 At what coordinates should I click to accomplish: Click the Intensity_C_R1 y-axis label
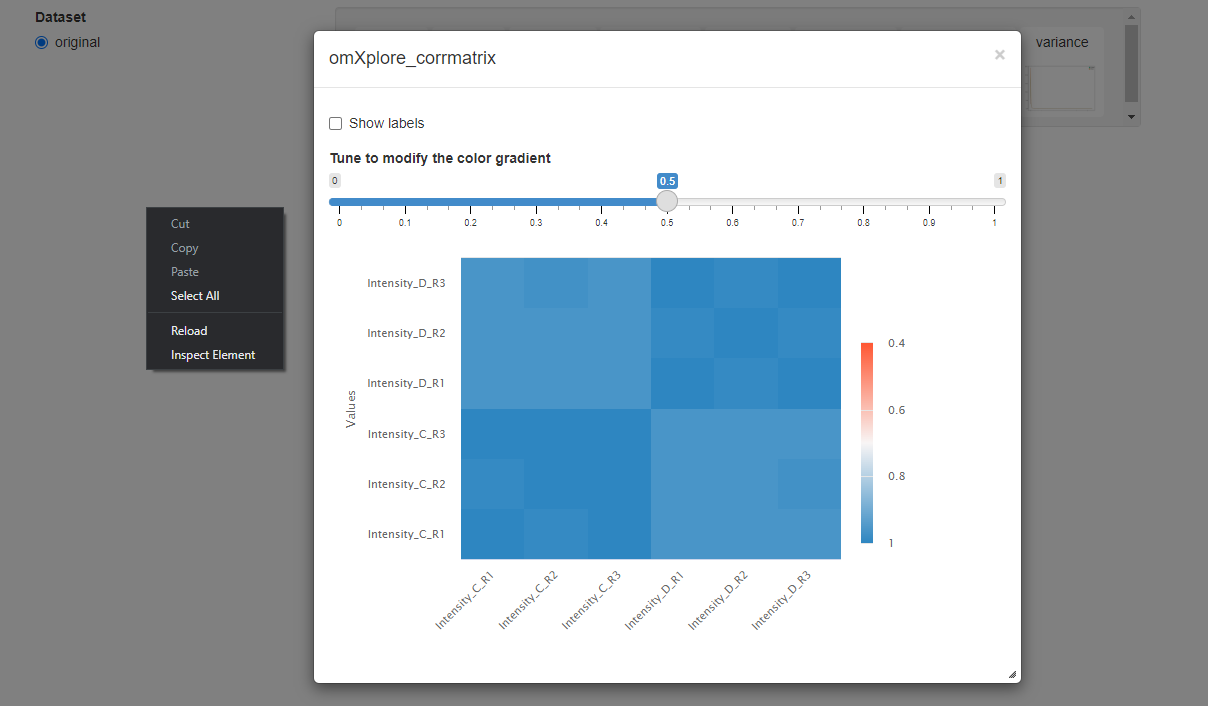(x=406, y=534)
